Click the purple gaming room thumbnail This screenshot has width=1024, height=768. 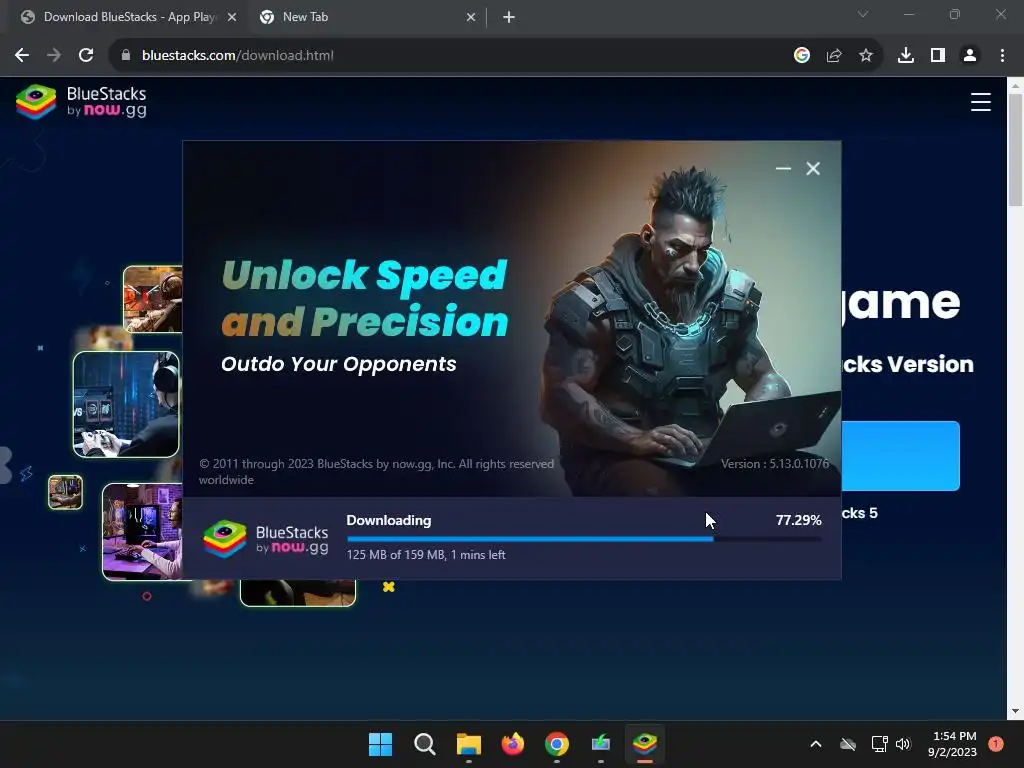click(x=142, y=532)
